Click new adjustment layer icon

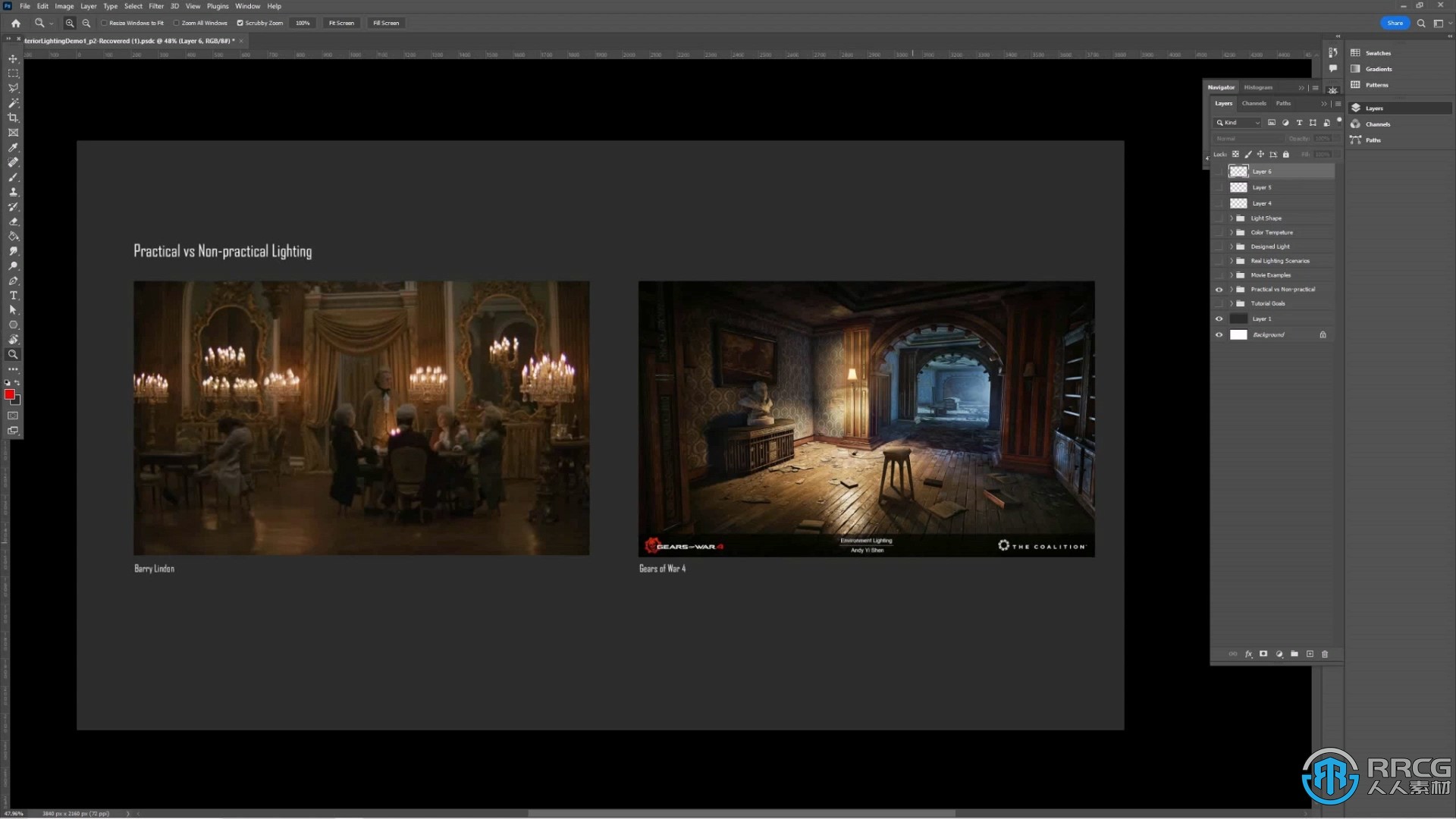[x=1279, y=654]
